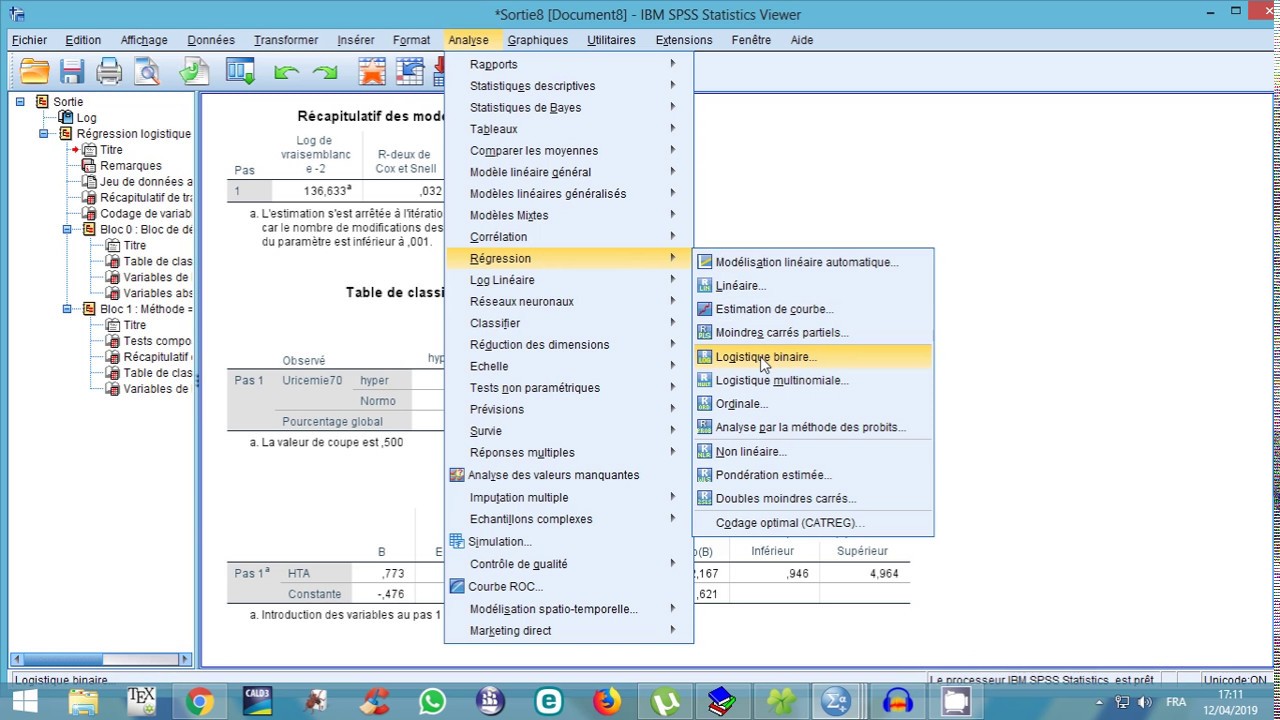Choose Modèle linéaire général menu entry
The image size is (1280, 720).
tap(568, 172)
